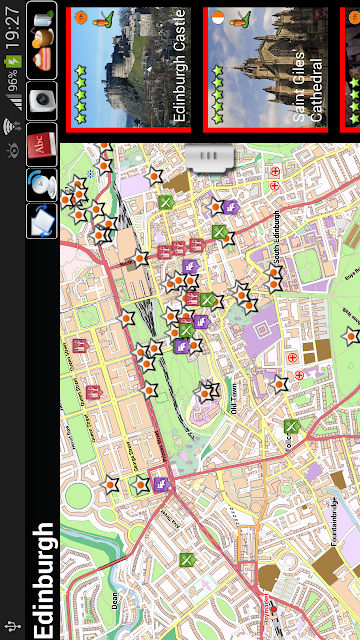Open the red Abc dictionary book
The width and height of the screenshot is (360, 640).
(x=42, y=144)
